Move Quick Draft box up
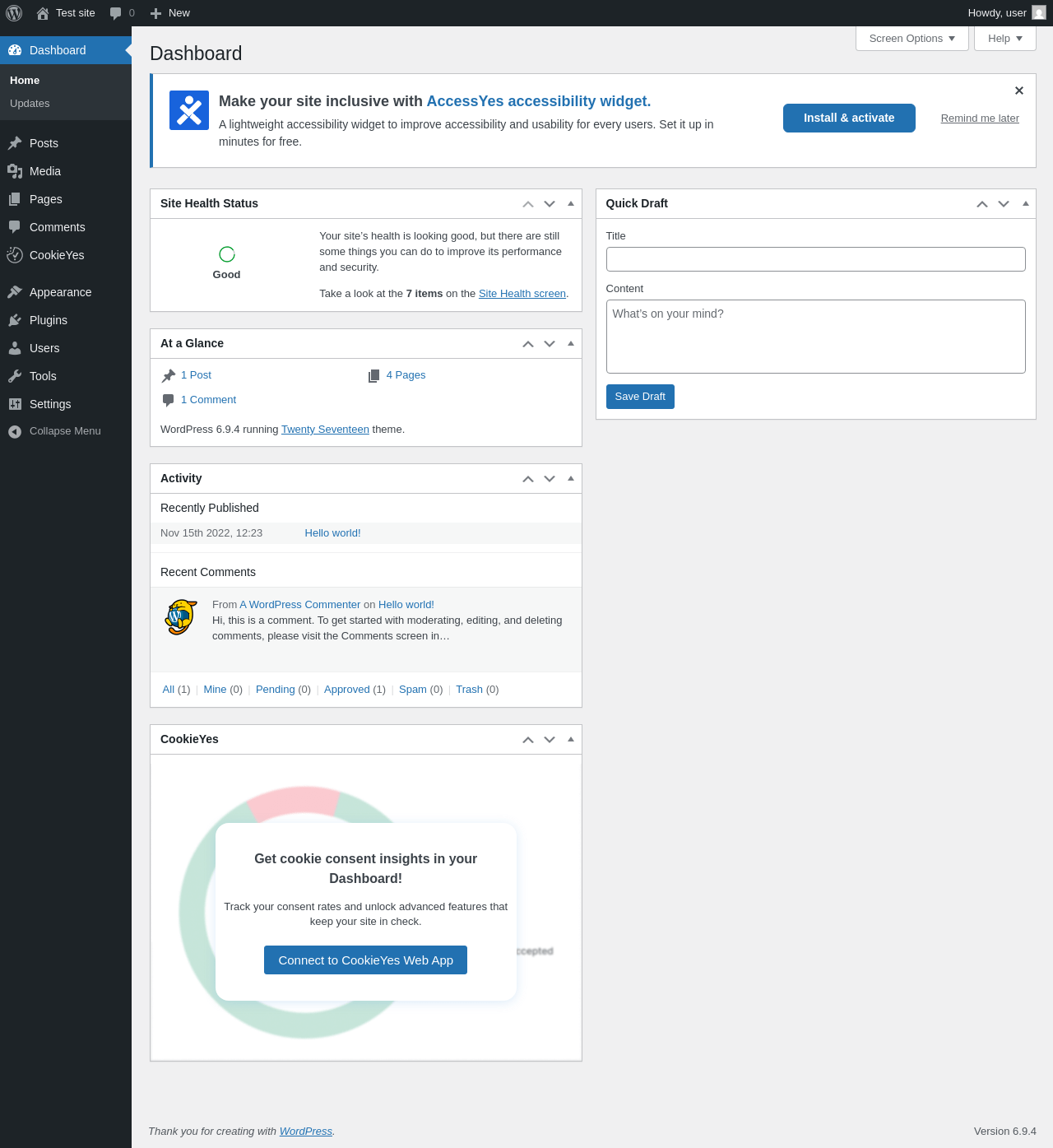The image size is (1053, 1148). [982, 204]
